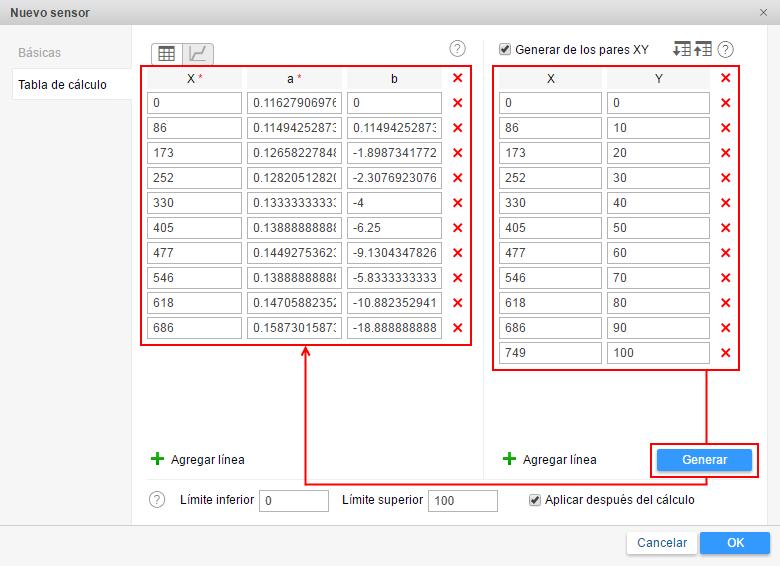This screenshot has height=566, width=780.
Task: Click the Límite superior input field
Action: click(x=463, y=500)
